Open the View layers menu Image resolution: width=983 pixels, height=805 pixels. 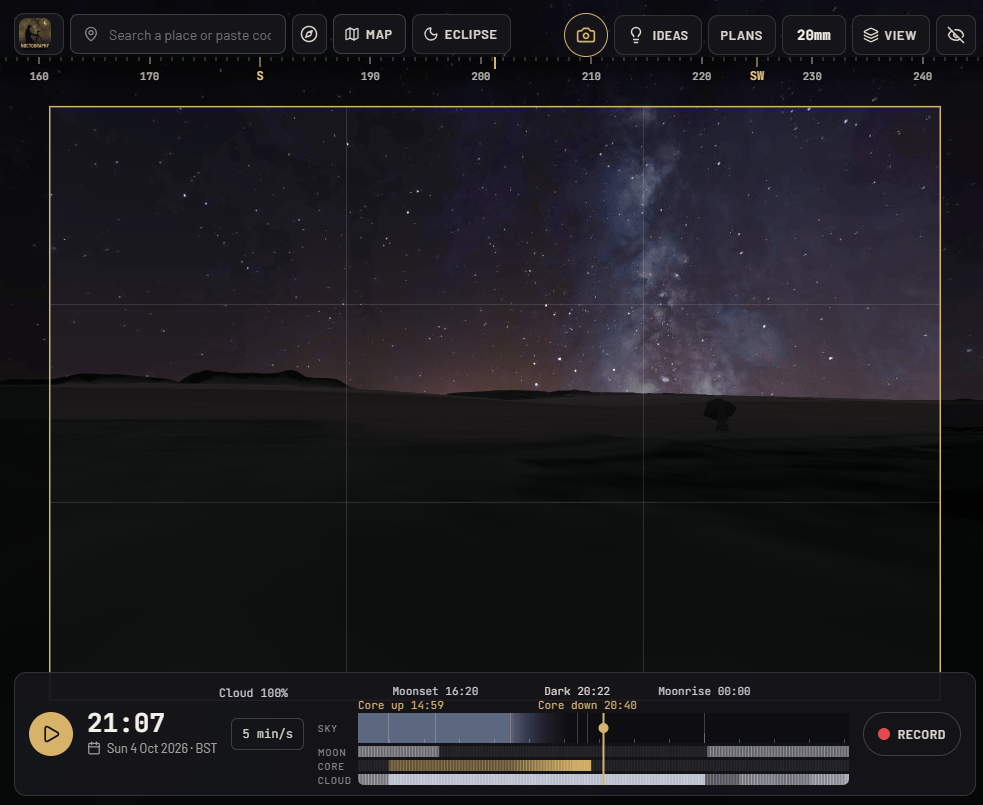[x=890, y=35]
